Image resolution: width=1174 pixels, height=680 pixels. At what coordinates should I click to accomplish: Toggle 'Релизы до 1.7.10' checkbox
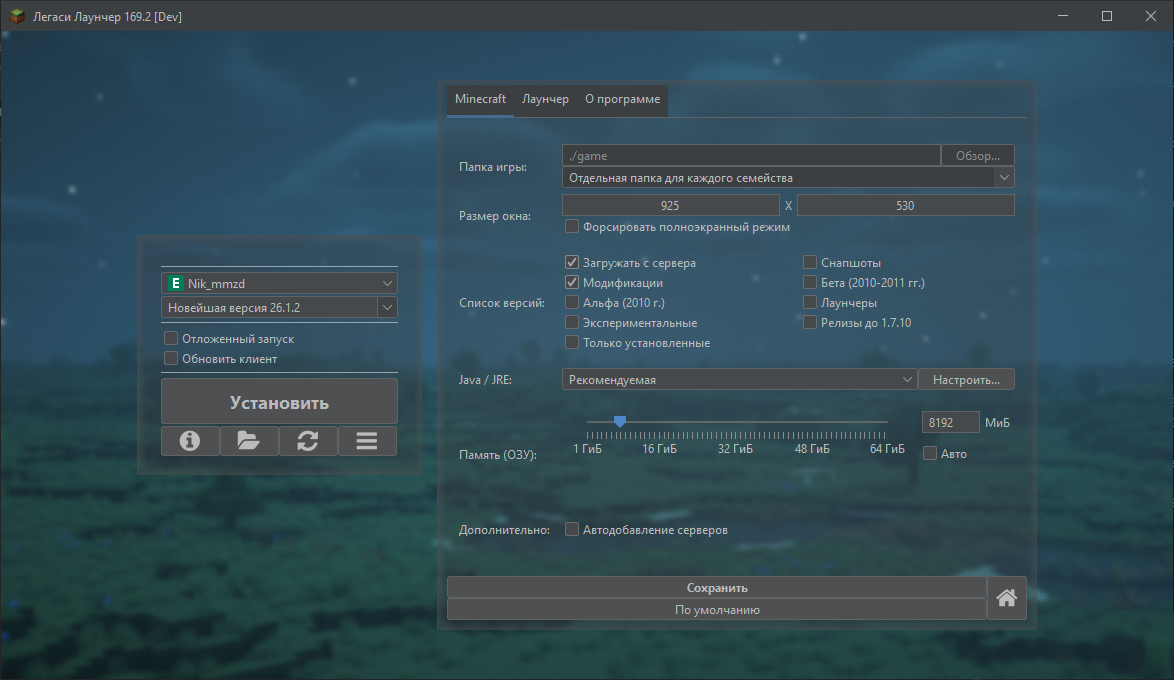pos(809,323)
